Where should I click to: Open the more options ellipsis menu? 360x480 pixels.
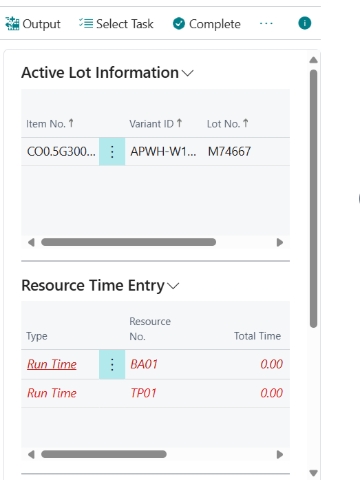point(266,24)
